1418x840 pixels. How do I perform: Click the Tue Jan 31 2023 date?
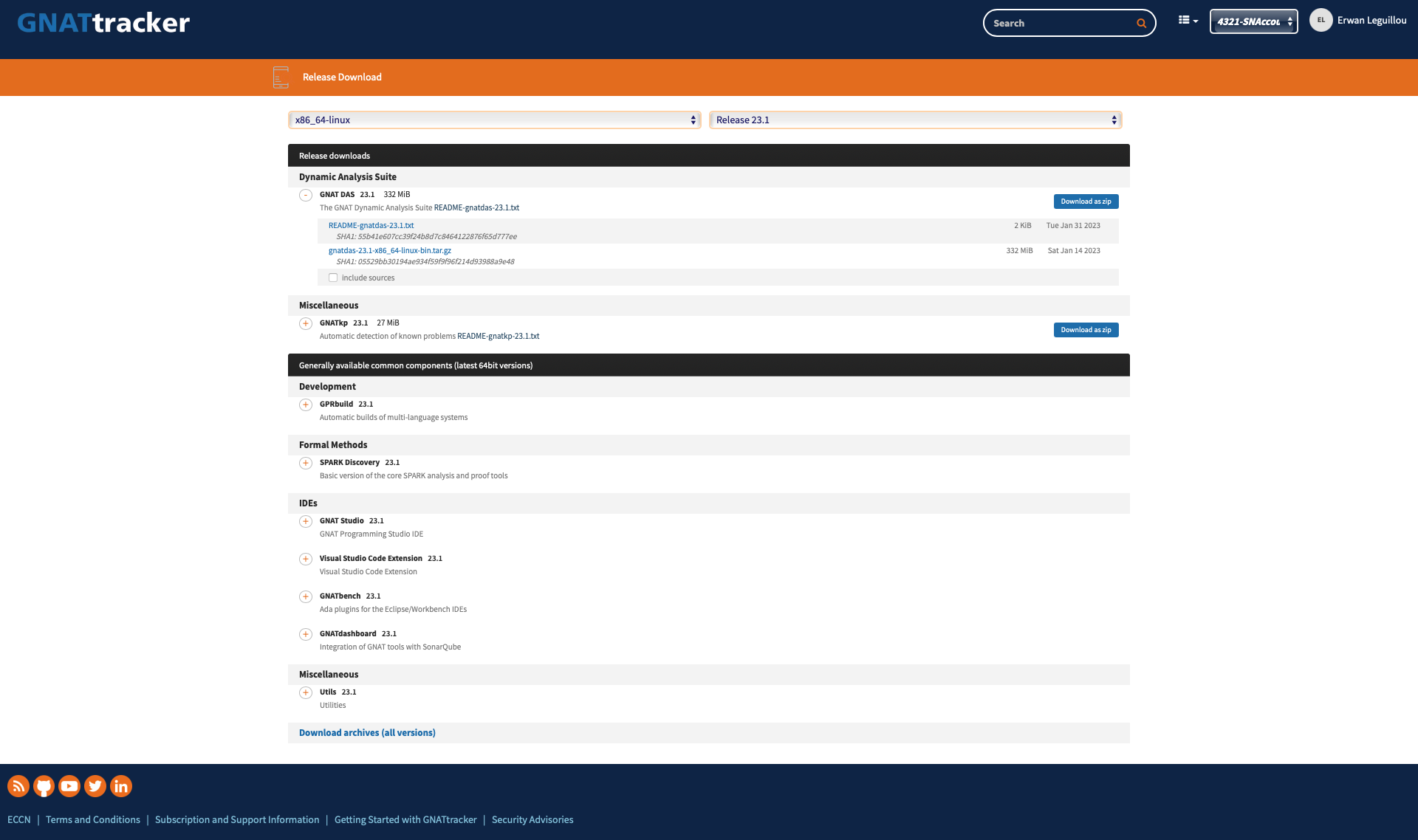(1073, 225)
